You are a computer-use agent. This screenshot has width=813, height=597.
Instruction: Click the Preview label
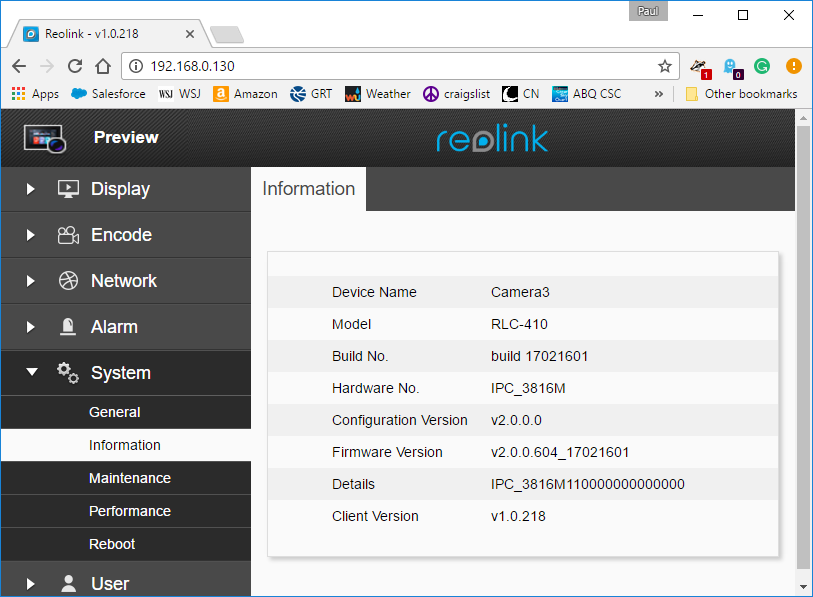pyautogui.click(x=126, y=137)
